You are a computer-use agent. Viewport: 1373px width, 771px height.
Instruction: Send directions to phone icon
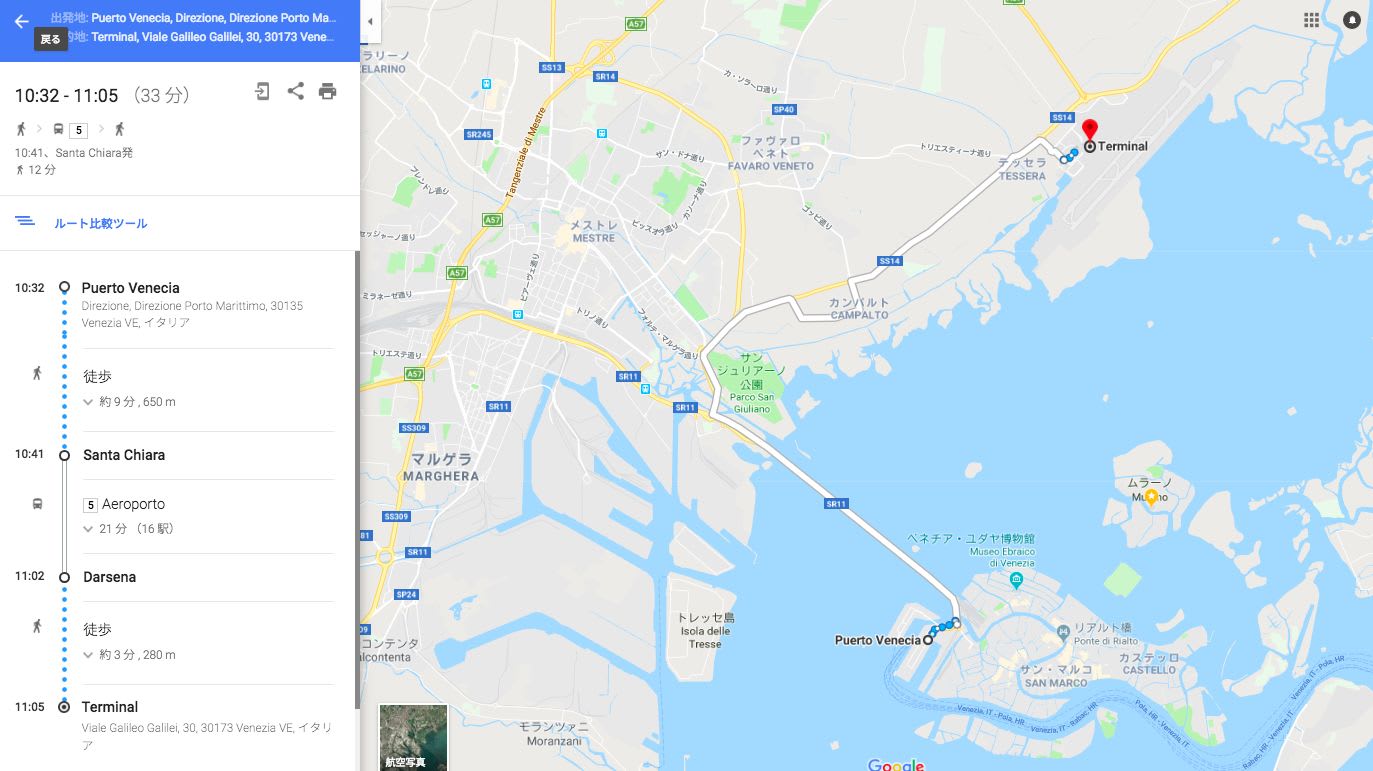coord(262,92)
